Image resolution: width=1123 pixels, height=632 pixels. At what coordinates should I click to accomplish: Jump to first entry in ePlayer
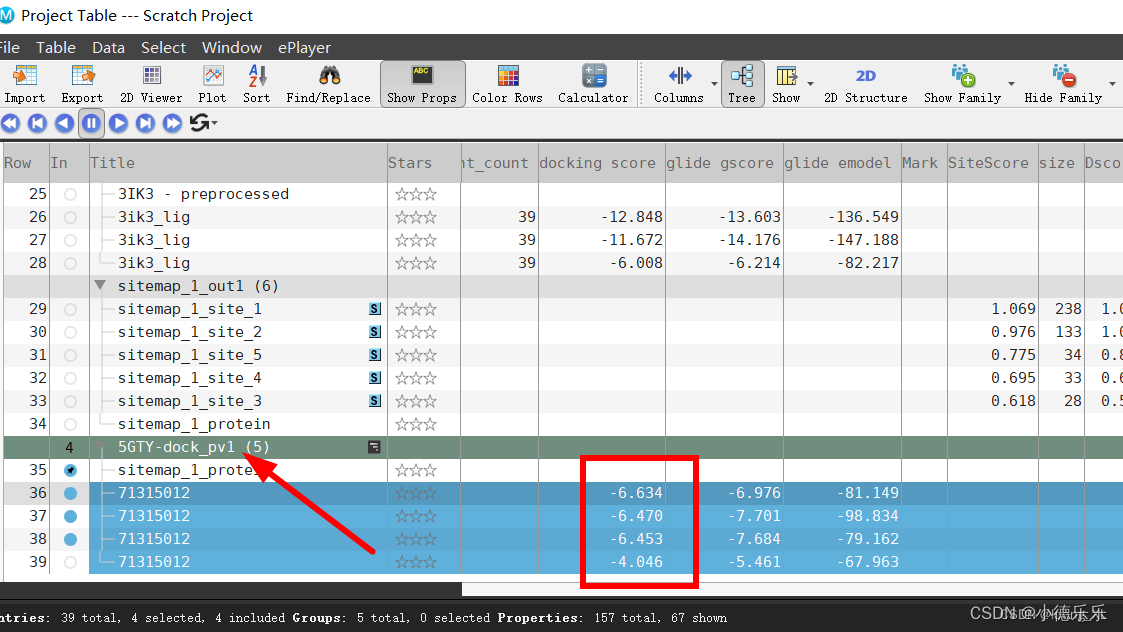[37, 123]
